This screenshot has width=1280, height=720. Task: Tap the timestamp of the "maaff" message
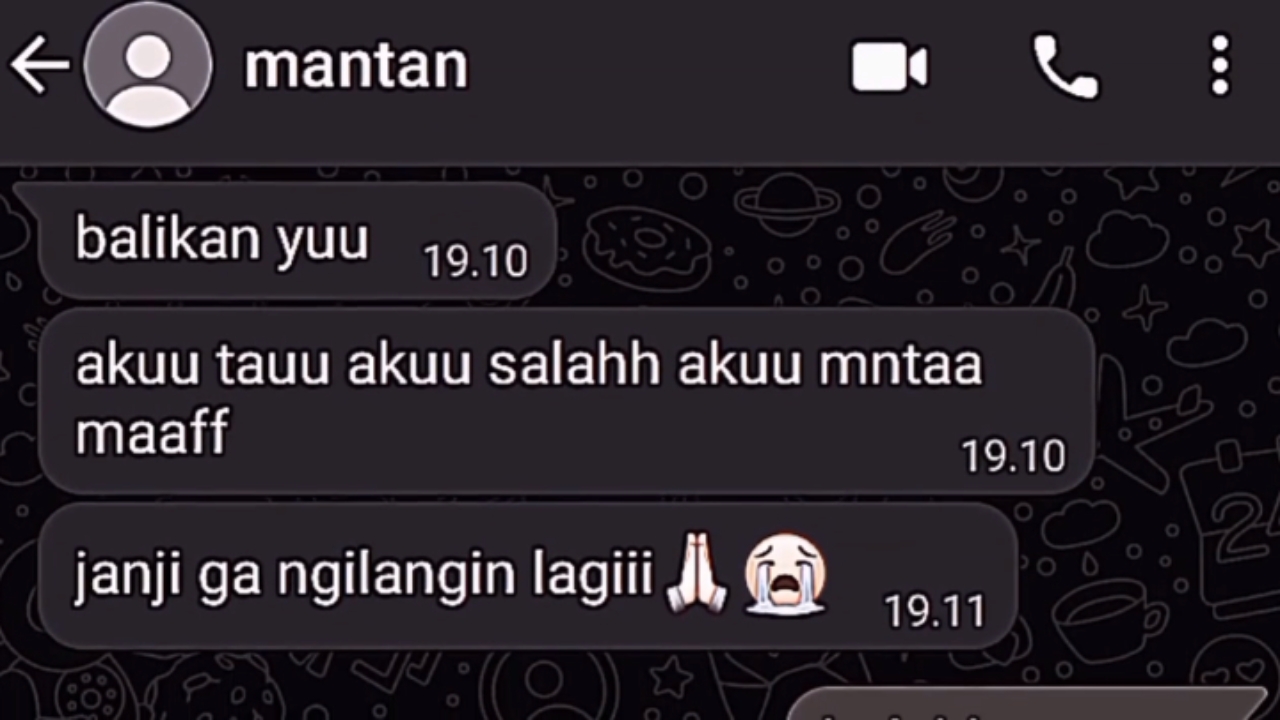(x=1013, y=457)
